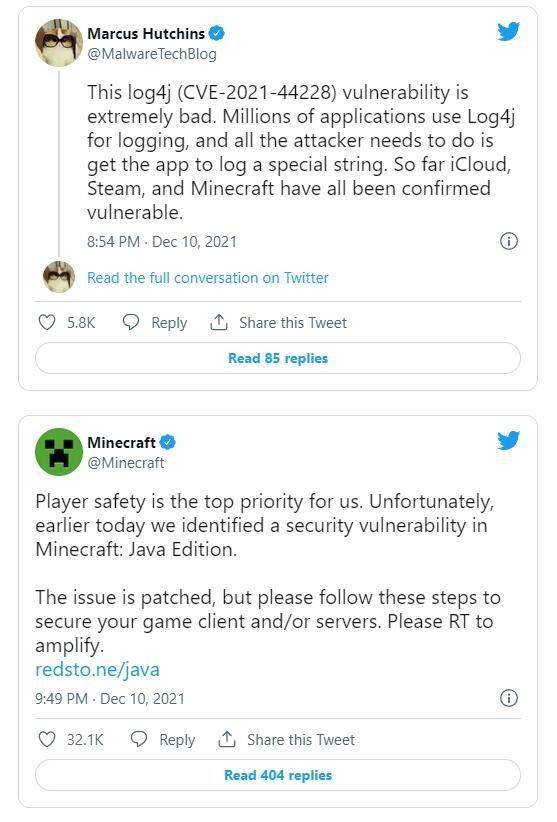Like the Marcus Hutchins tweet heart icon
Image resolution: width=557 pixels, height=822 pixels.
(x=47, y=322)
